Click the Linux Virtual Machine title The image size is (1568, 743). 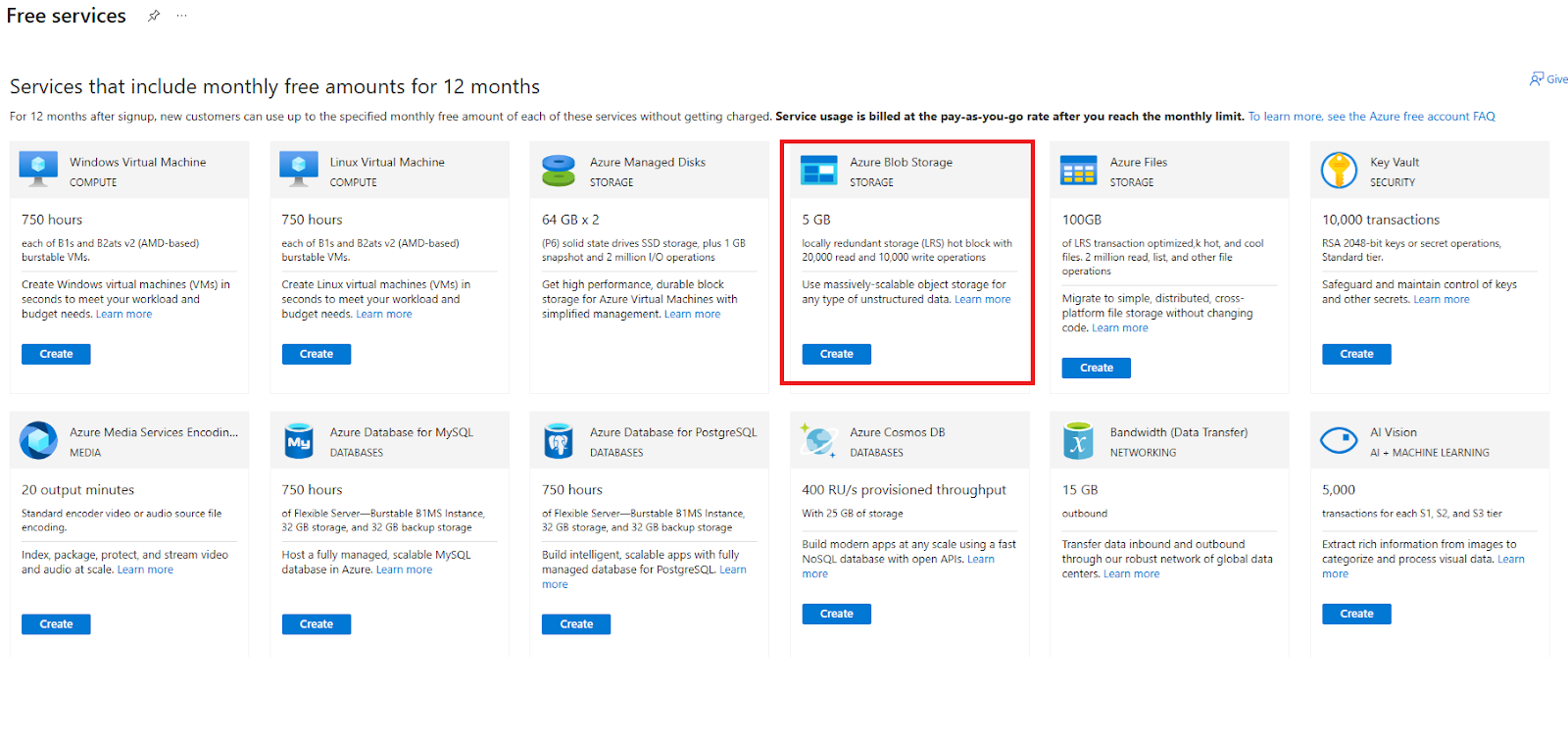(x=387, y=162)
